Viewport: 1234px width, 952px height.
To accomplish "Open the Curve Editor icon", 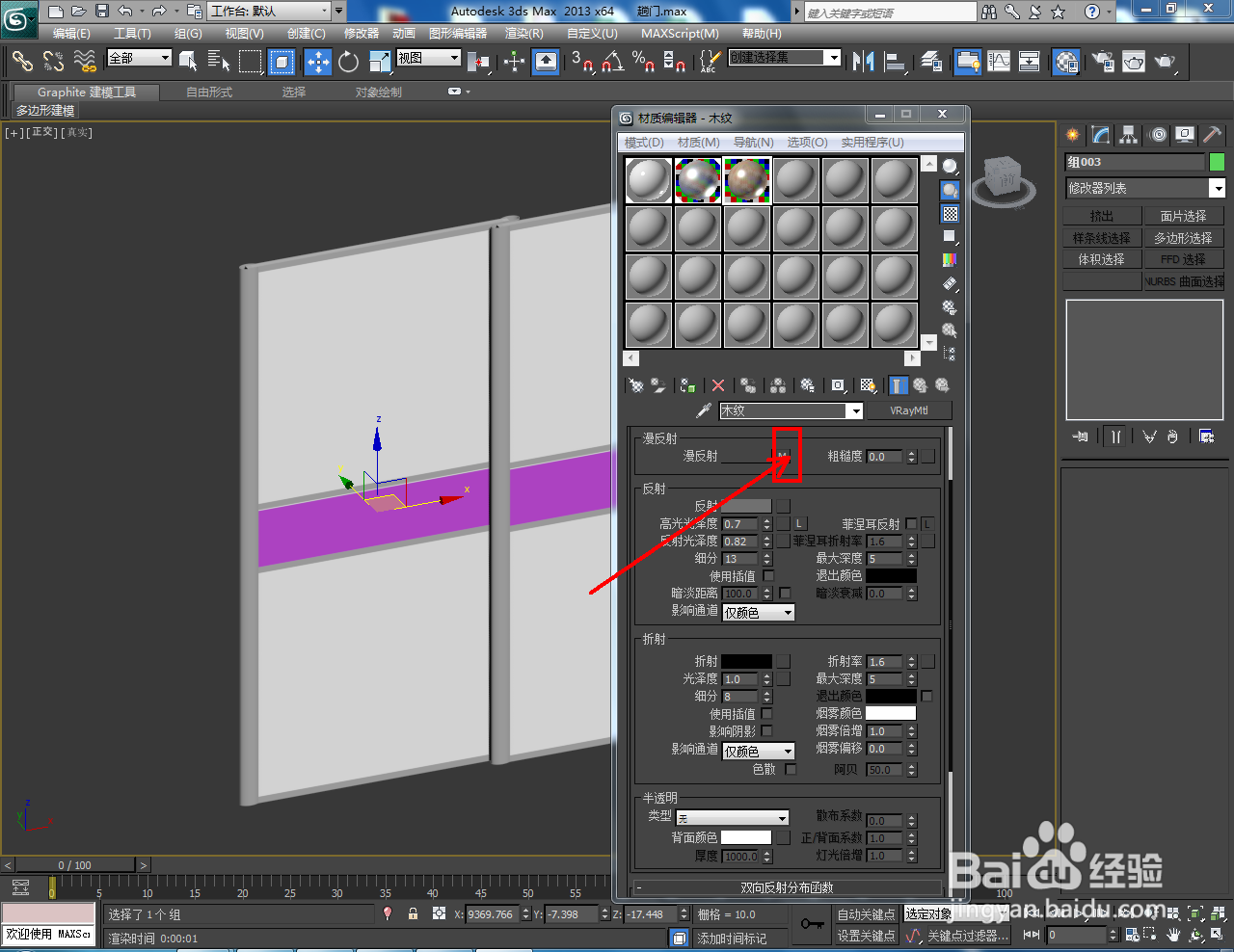I will coord(999,62).
